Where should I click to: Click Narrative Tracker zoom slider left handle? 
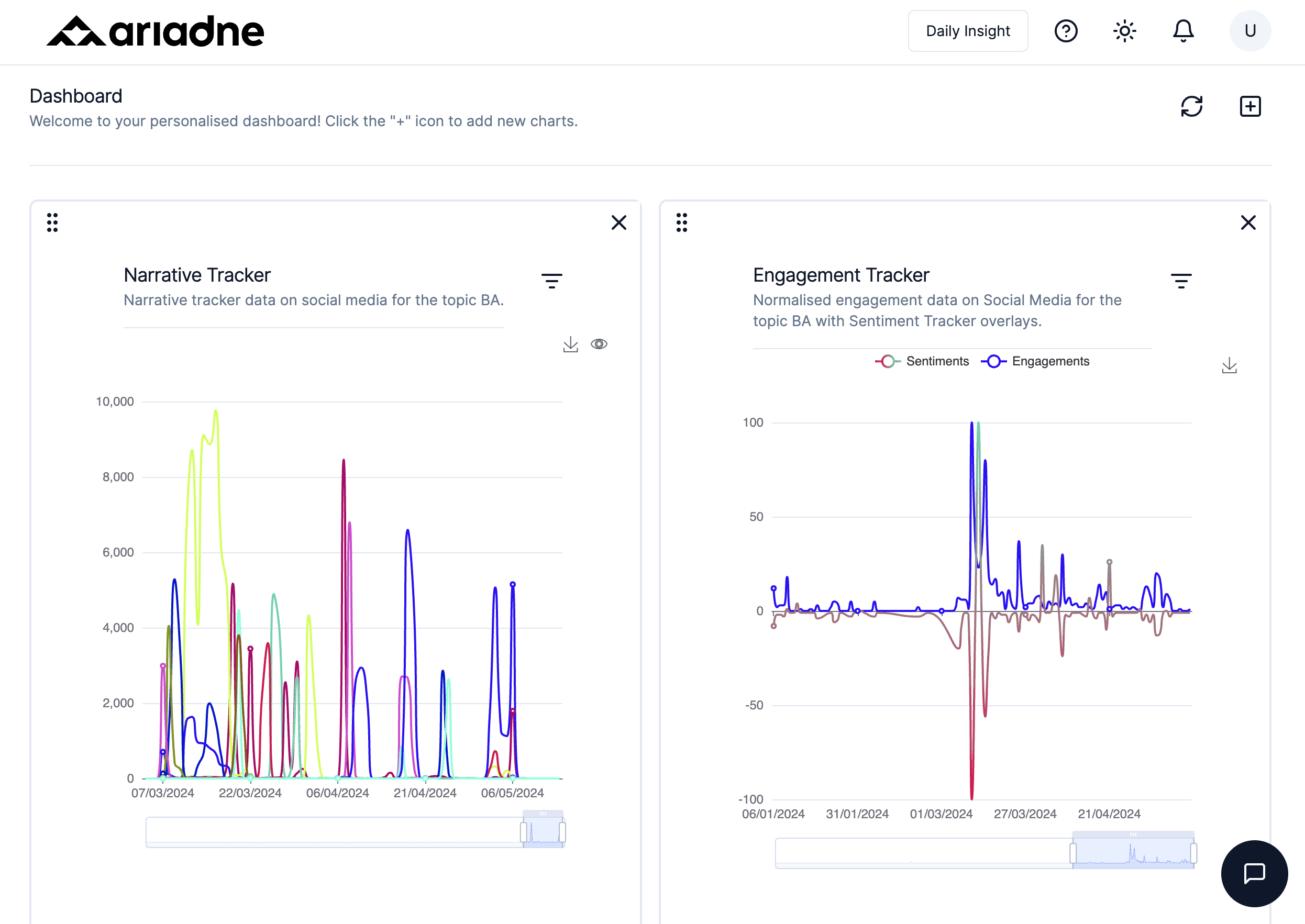524,832
